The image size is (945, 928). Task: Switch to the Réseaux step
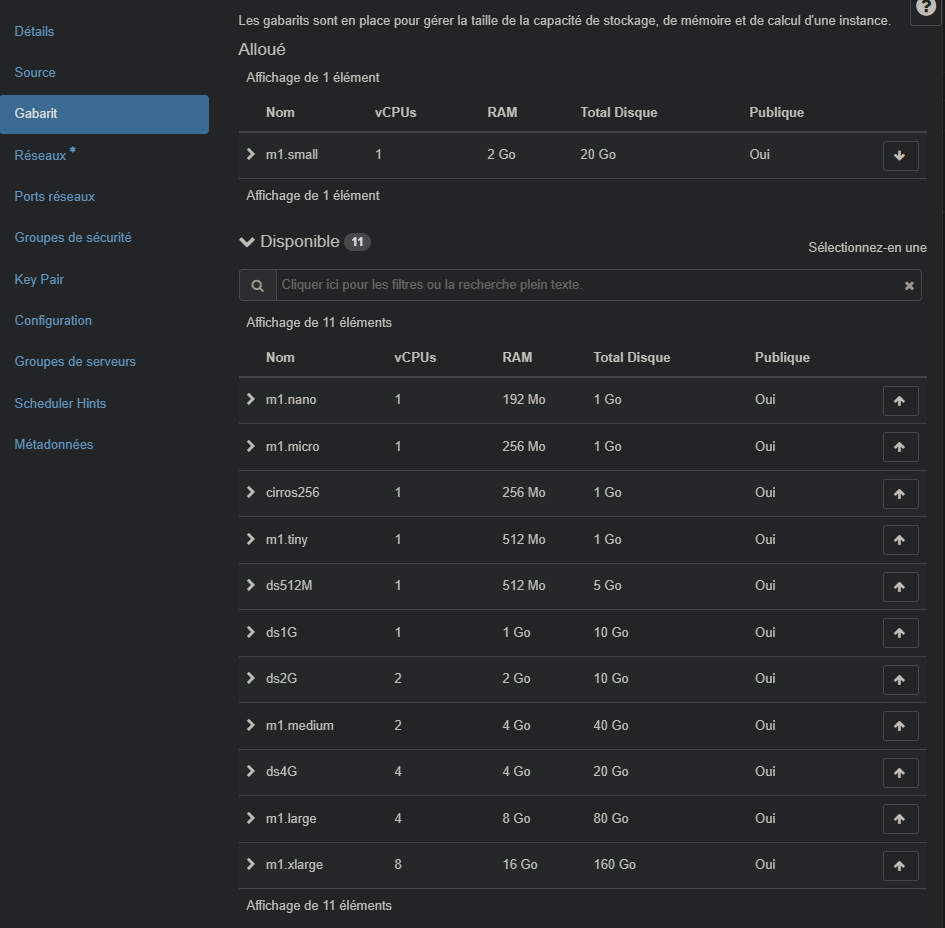[x=40, y=156]
